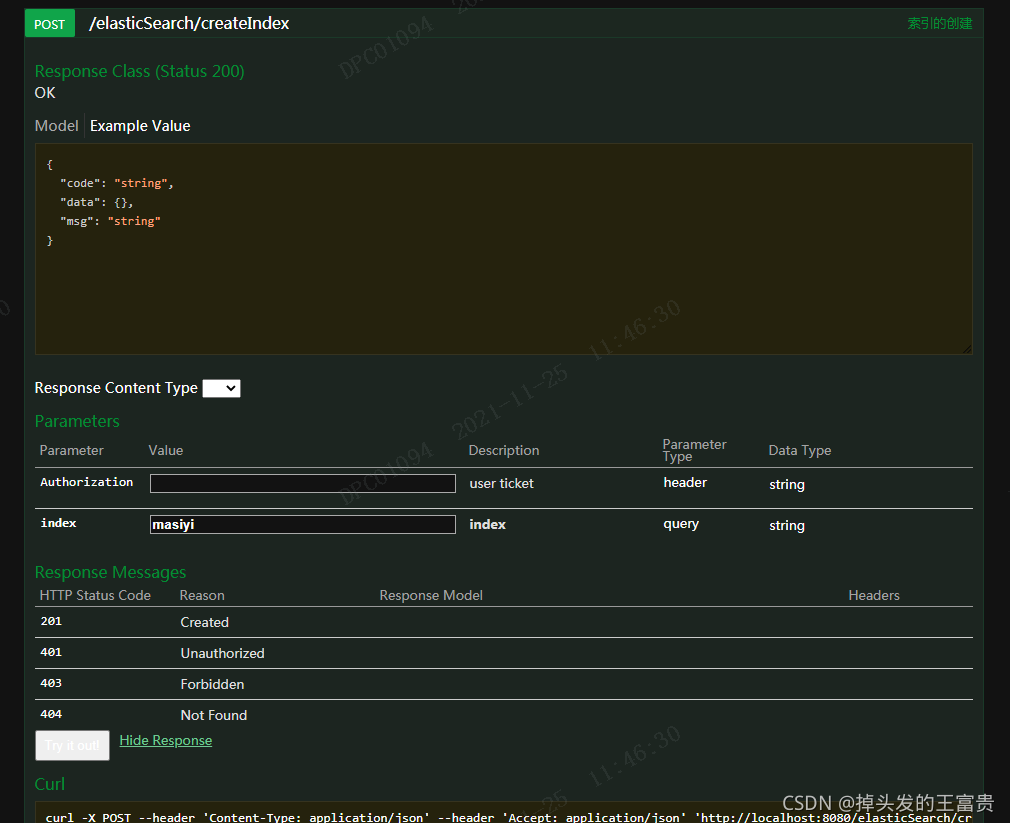Click the "Not Found" reason text
Image resolution: width=1010 pixels, height=823 pixels.
coord(213,715)
